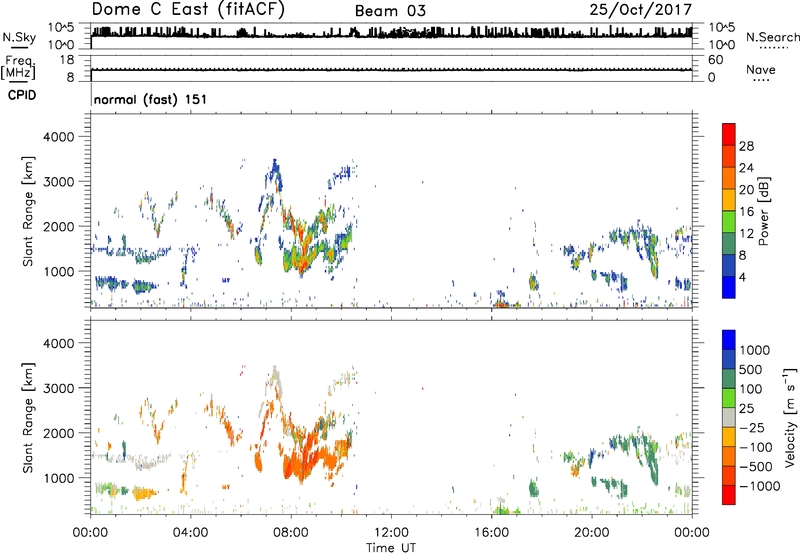Select the '16' Power colorbar tick label

coord(746,212)
